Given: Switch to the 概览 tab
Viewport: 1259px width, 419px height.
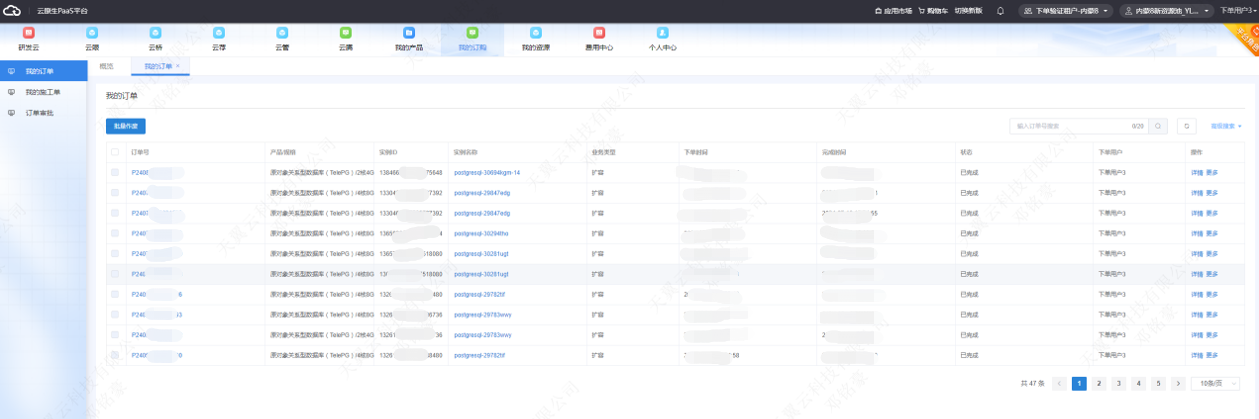Looking at the screenshot, I should (x=107, y=66).
